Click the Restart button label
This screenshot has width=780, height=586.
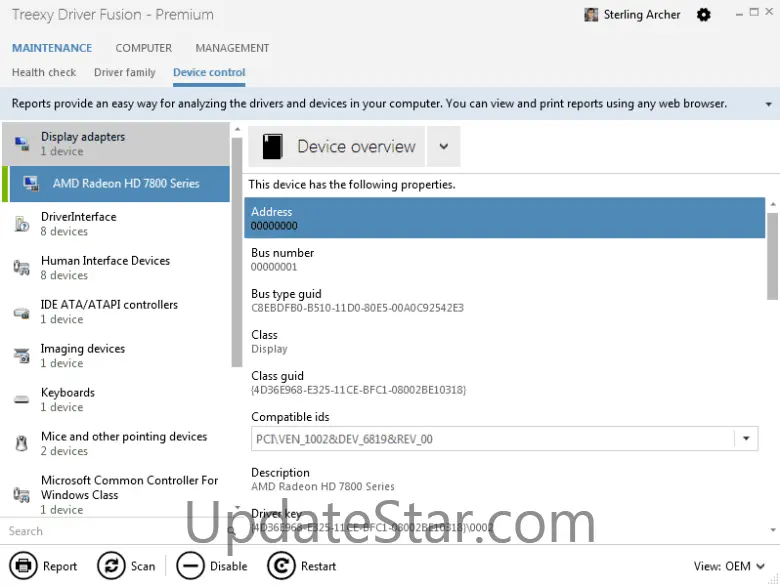[x=318, y=566]
